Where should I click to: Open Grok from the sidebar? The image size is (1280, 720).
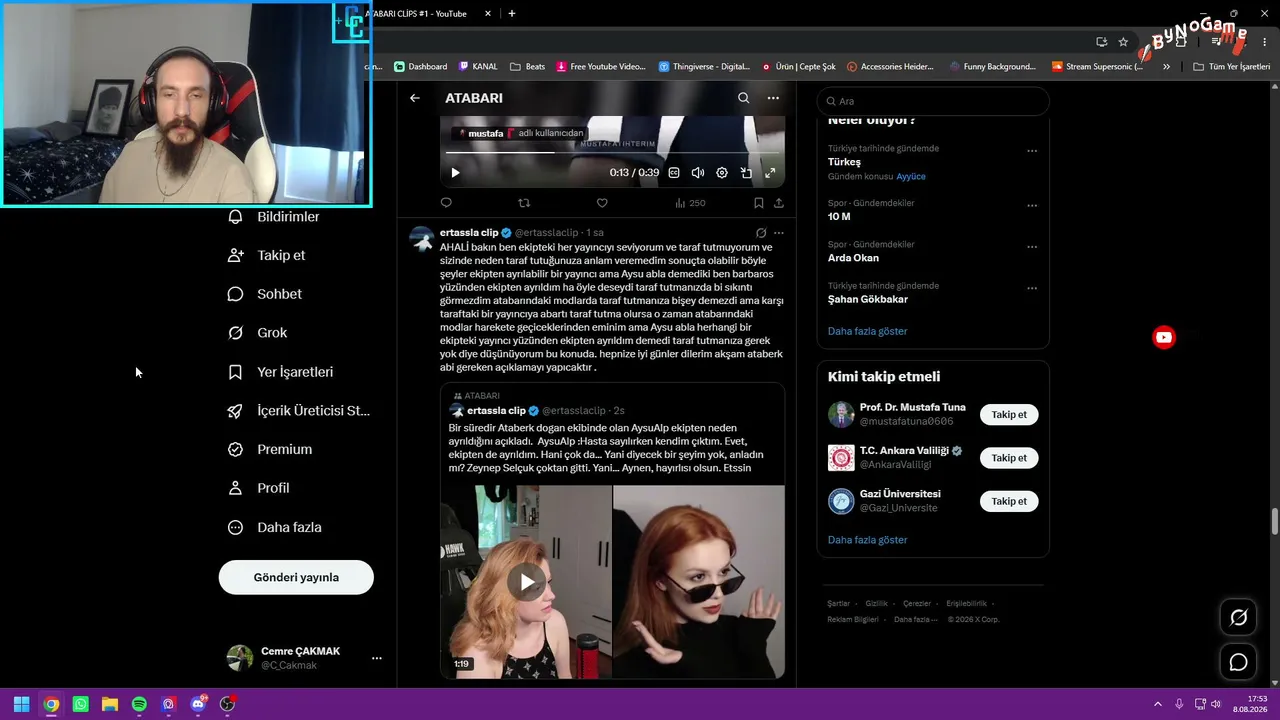coord(257,333)
